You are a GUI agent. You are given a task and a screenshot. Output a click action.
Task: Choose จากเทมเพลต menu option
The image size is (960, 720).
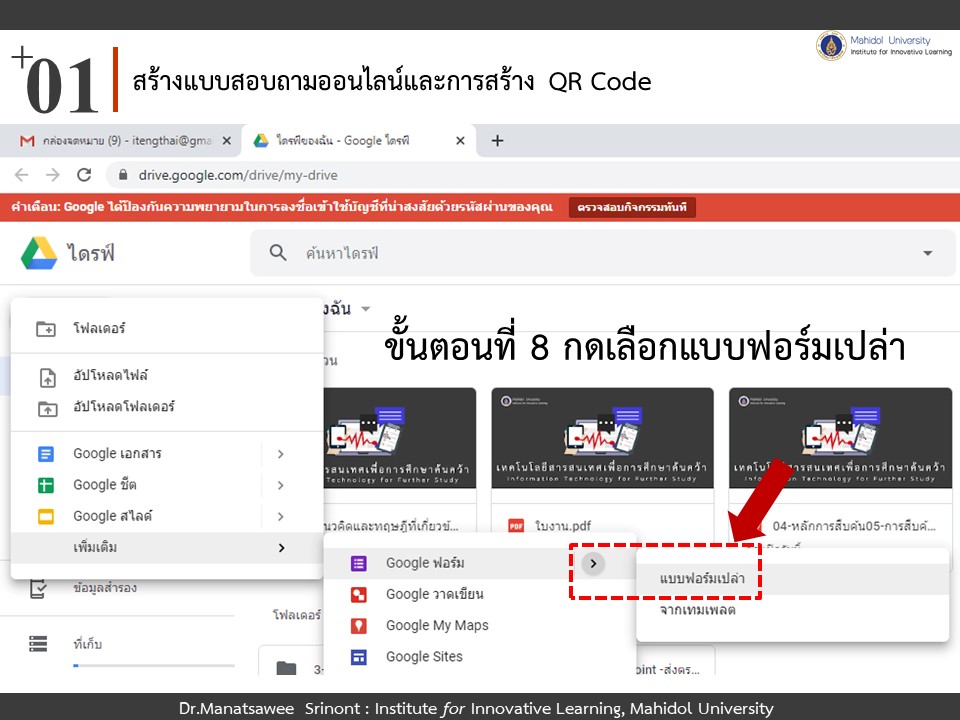[x=698, y=609]
